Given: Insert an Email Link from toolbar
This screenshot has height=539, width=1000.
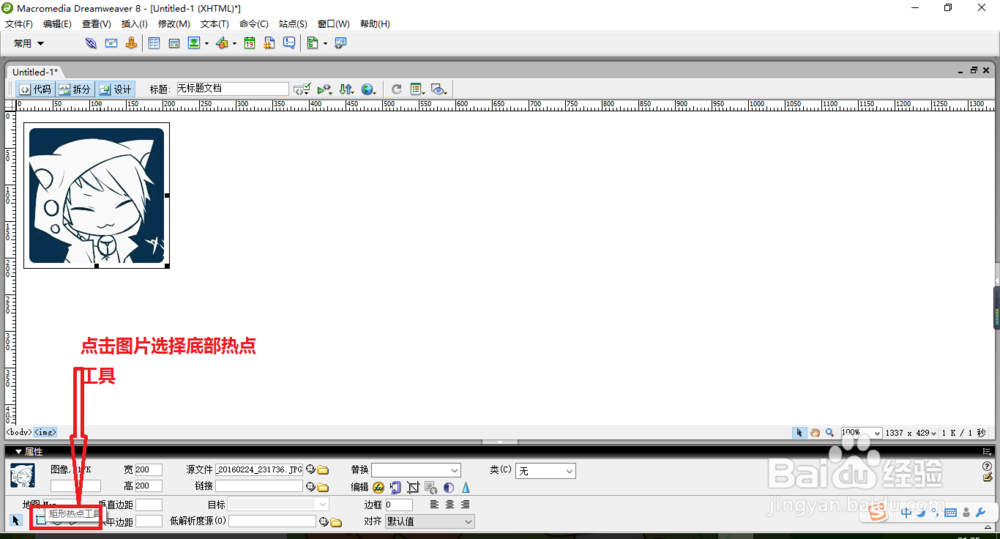Looking at the screenshot, I should click(111, 43).
